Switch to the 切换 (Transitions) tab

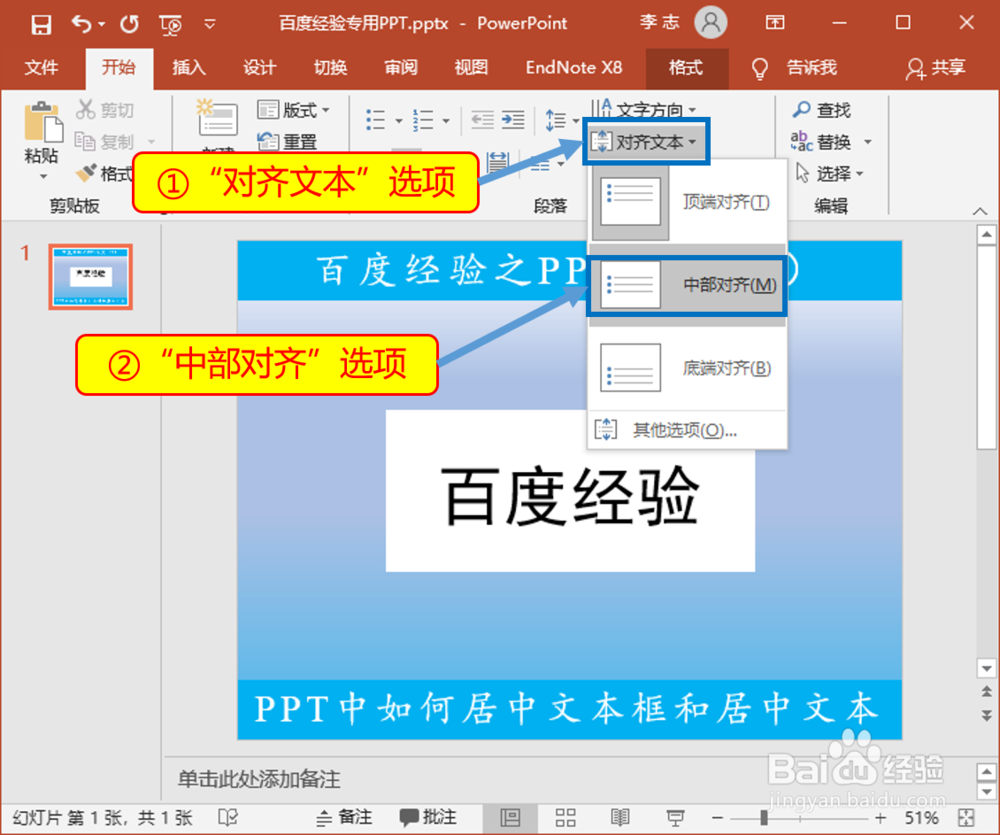330,67
